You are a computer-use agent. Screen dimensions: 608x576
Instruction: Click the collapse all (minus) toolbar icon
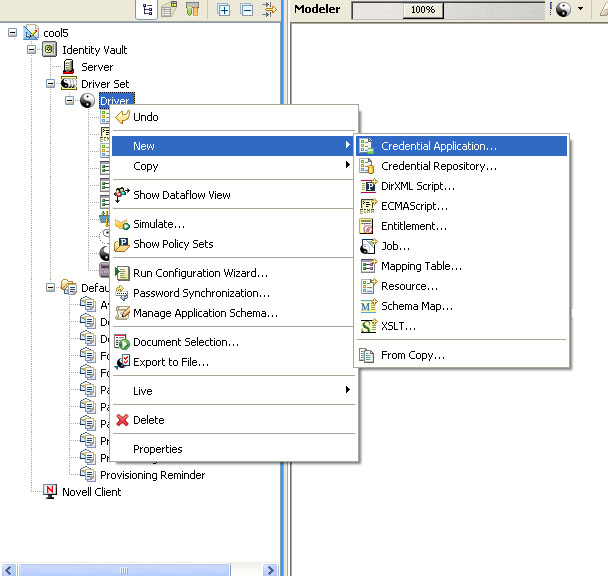pyautogui.click(x=246, y=10)
